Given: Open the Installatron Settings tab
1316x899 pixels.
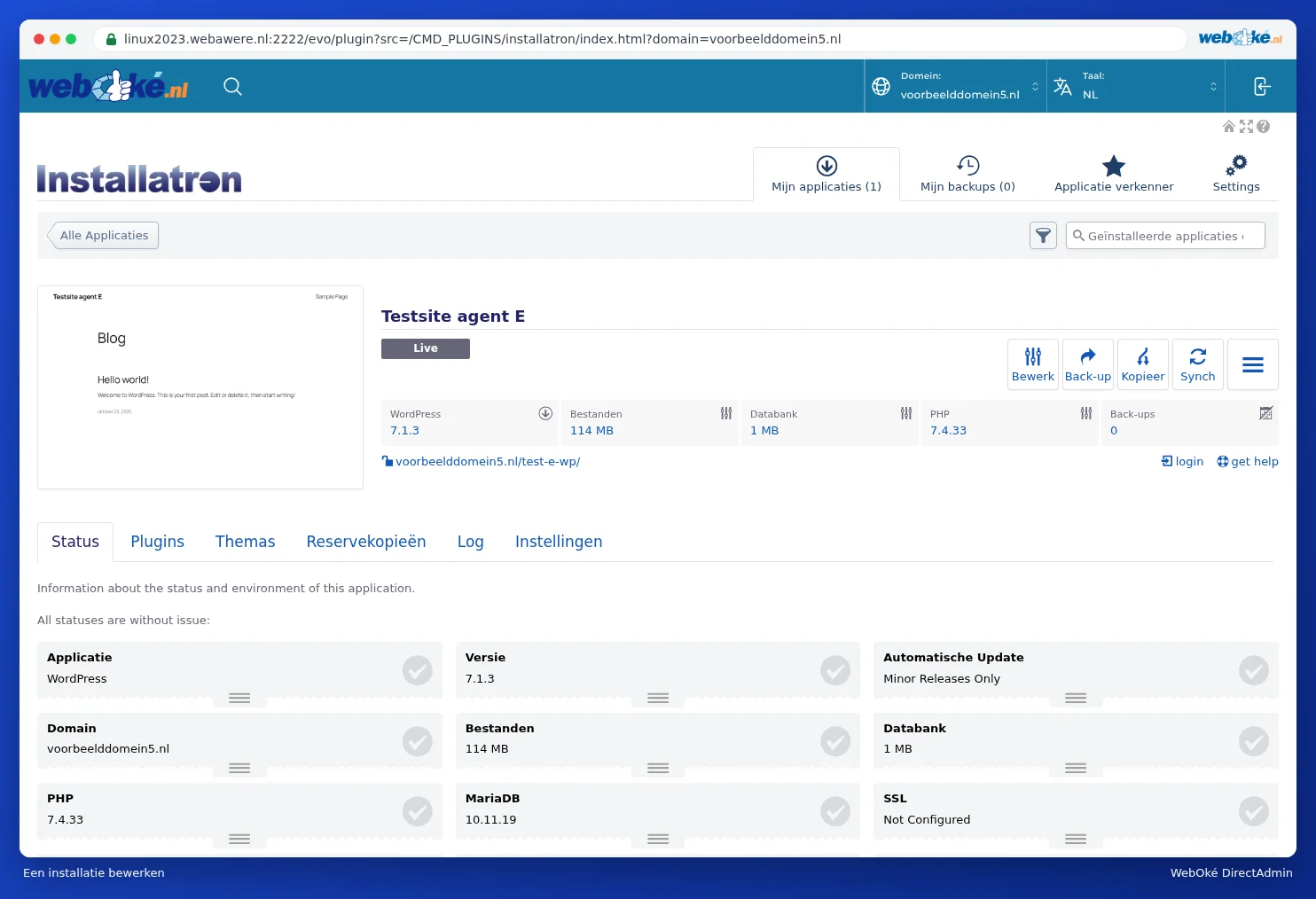Looking at the screenshot, I should point(1236,174).
